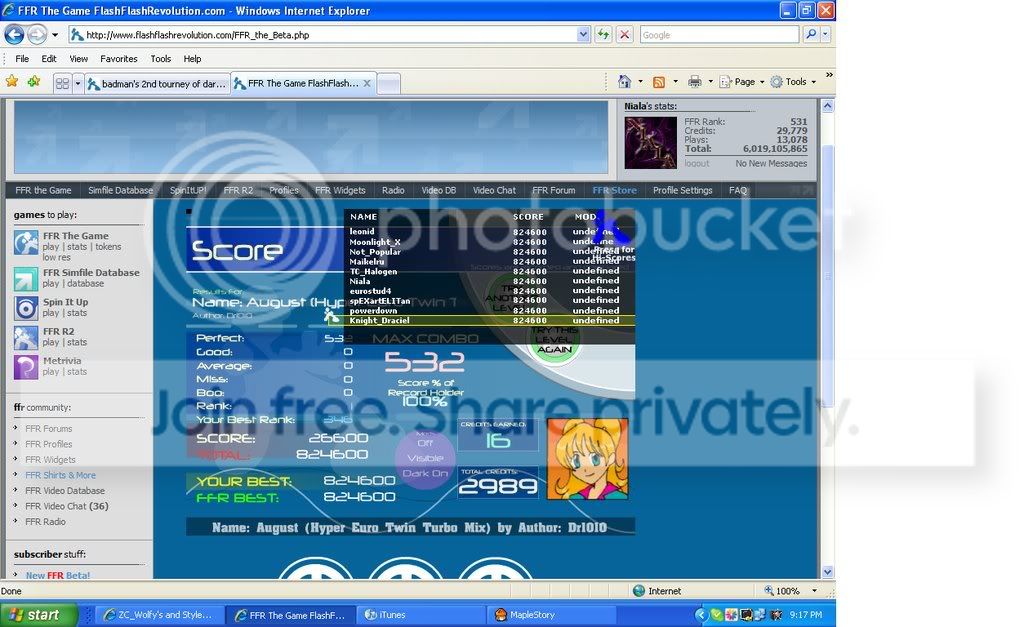Click the FFR The Game sidebar icon
This screenshot has height=627, width=1024.
(26, 243)
